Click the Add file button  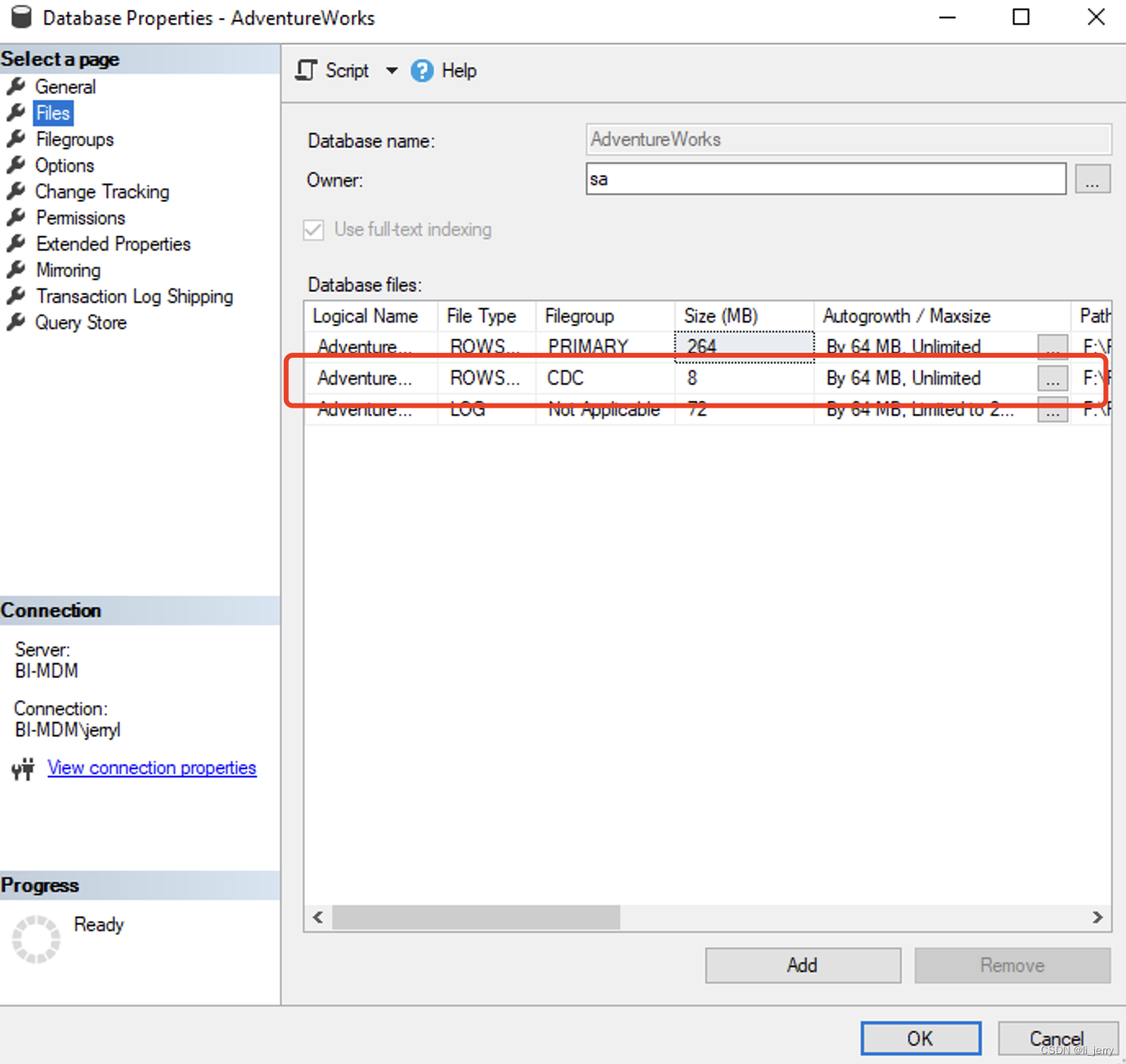(803, 966)
